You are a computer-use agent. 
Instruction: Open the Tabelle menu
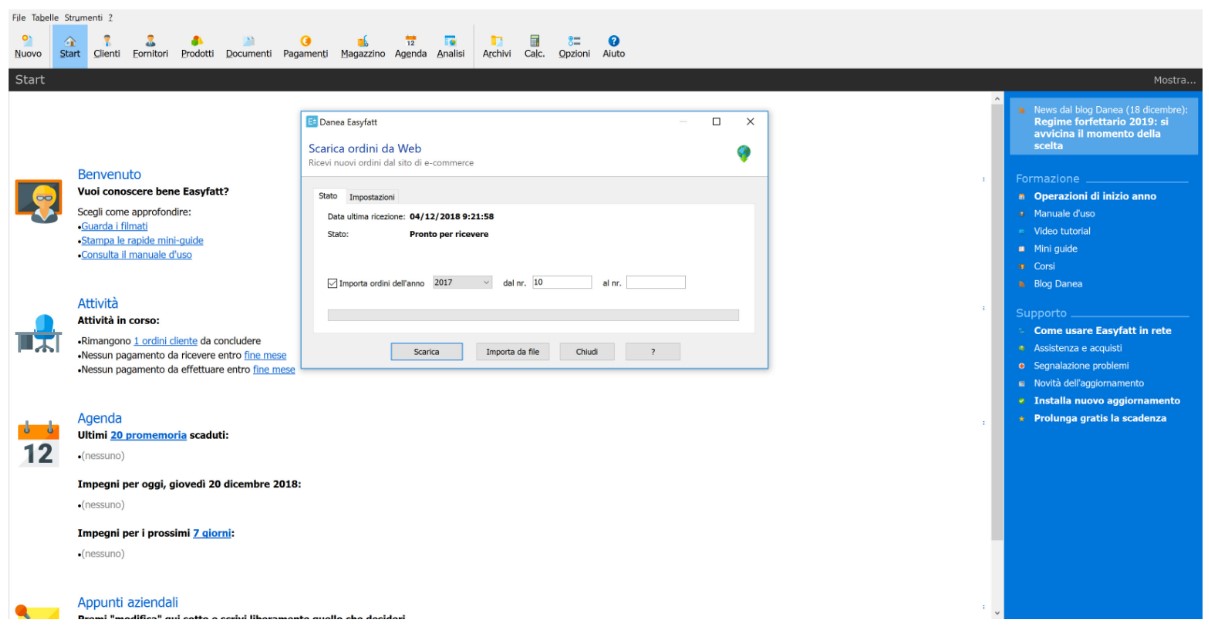pyautogui.click(x=45, y=18)
